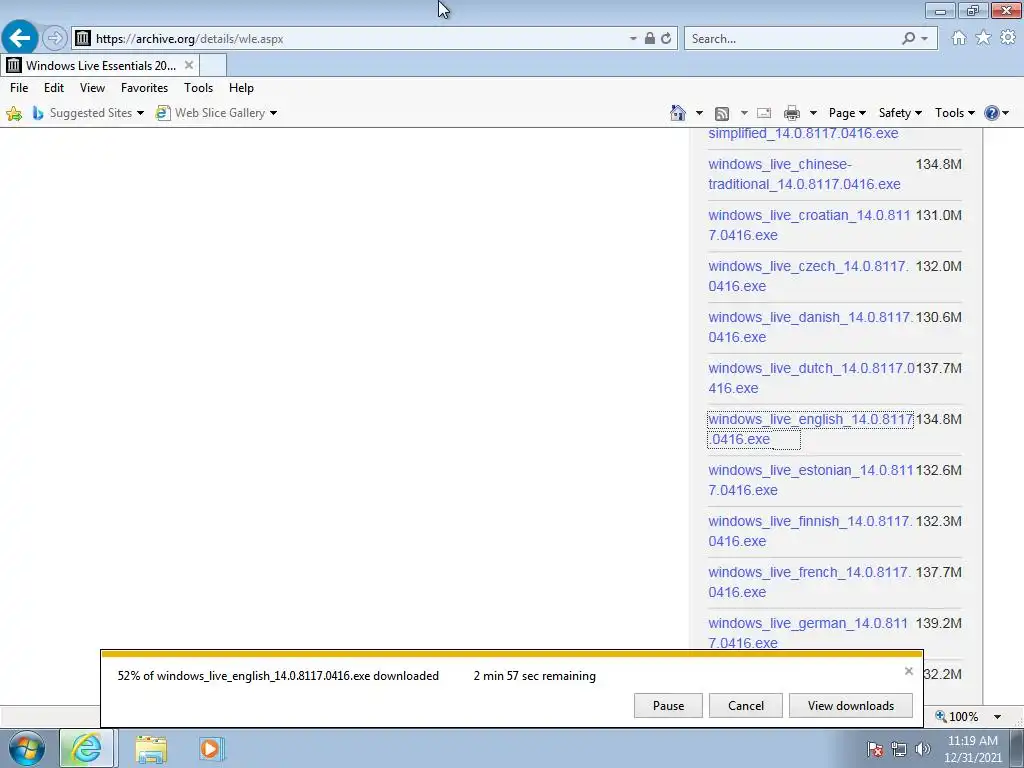Click the network tray icon

[x=899, y=749]
